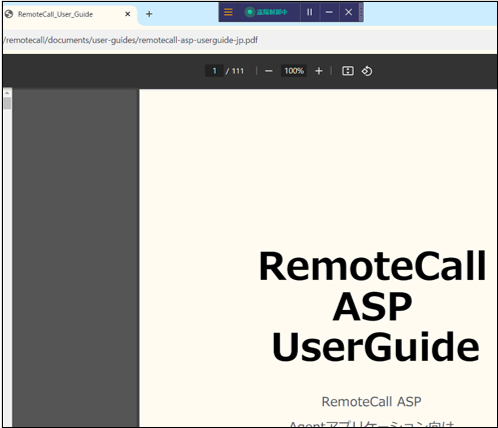Image resolution: width=498 pixels, height=428 pixels.
Task: Grab the remote control toolbar drag handle
Action: (361, 12)
